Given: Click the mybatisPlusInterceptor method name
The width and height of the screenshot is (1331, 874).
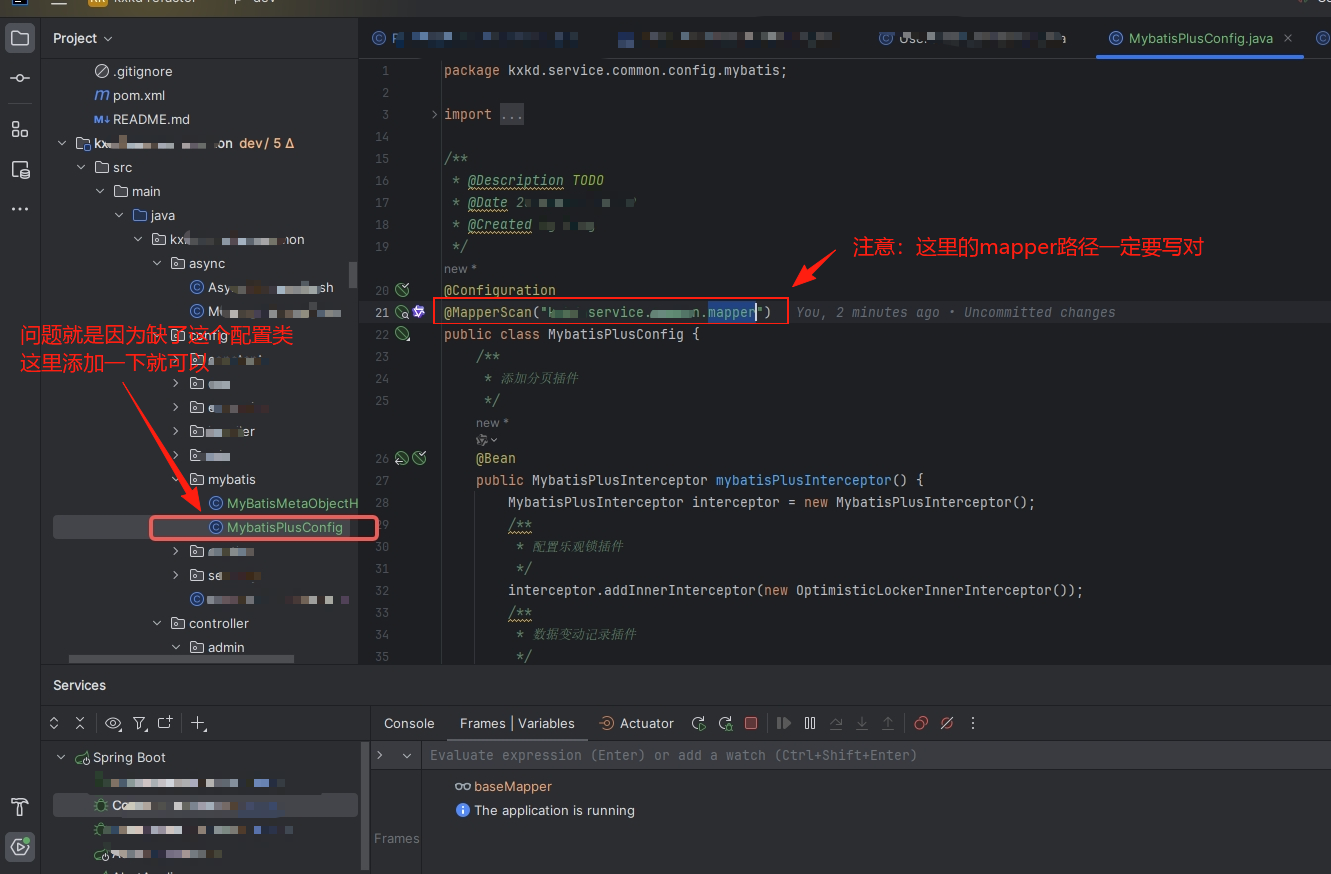Looking at the screenshot, I should click(803, 480).
